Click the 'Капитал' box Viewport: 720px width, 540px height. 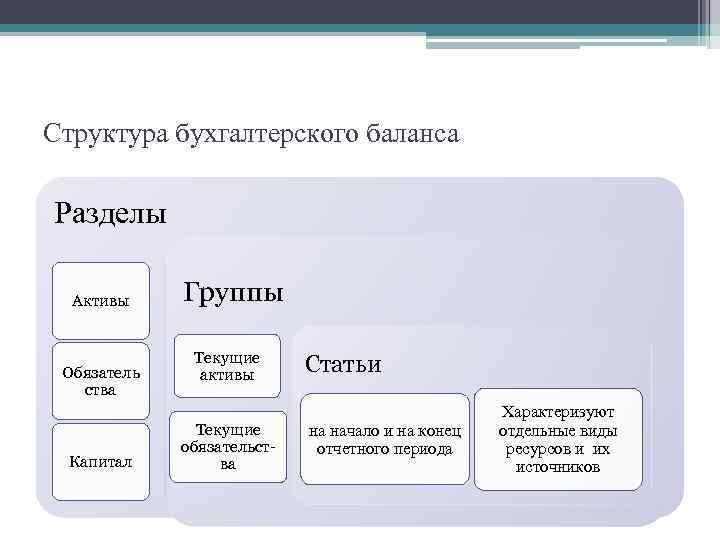click(x=101, y=461)
